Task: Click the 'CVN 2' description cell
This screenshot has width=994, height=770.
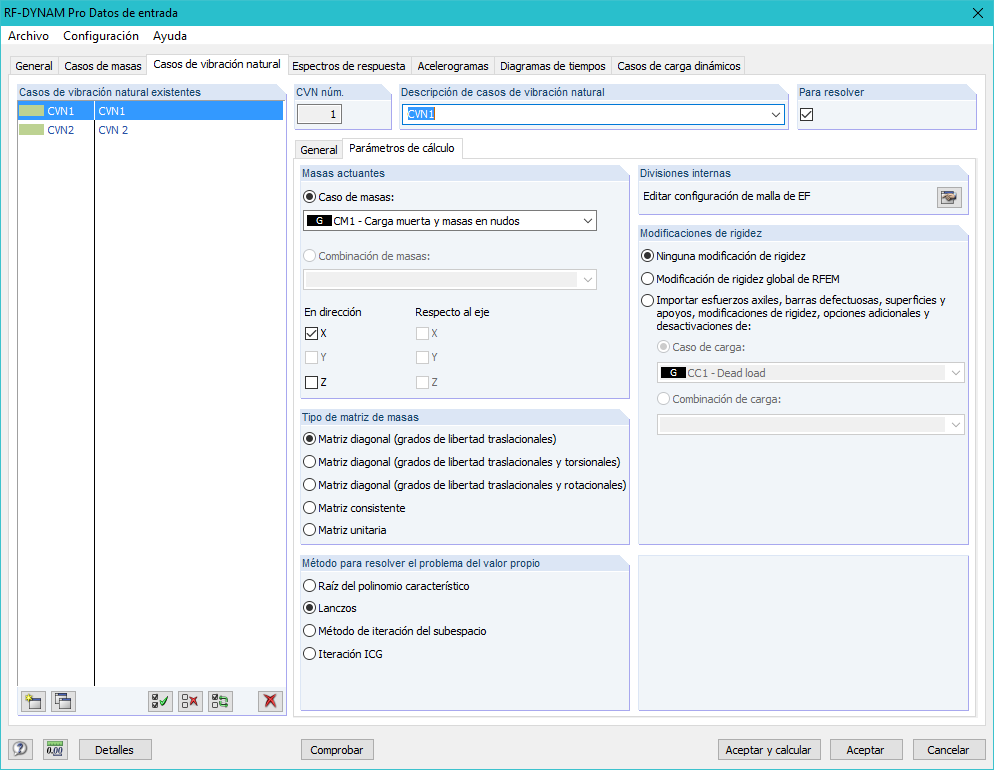Action: coord(189,130)
